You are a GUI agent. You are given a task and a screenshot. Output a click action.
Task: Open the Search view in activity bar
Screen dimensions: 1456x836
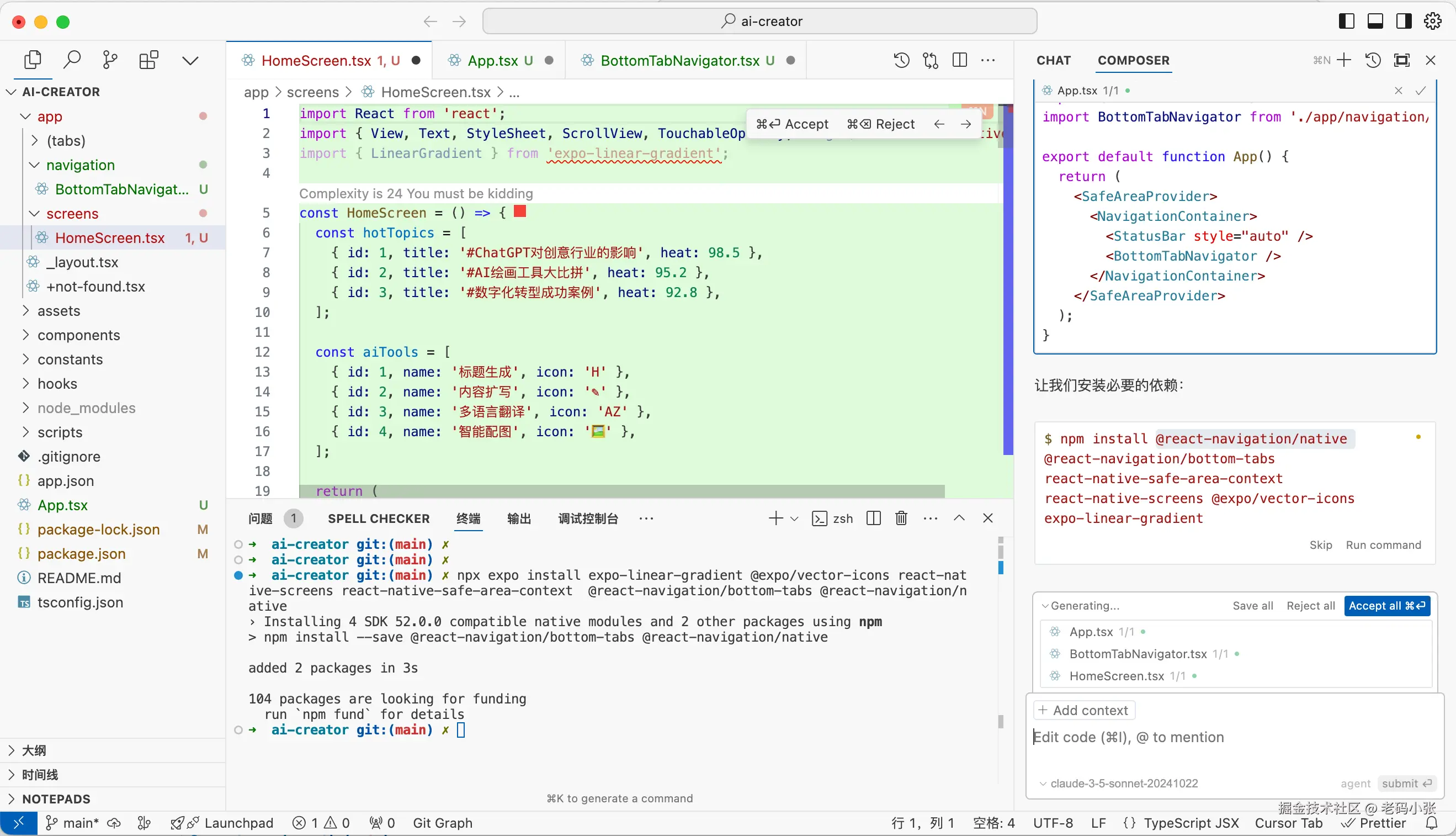coord(72,60)
